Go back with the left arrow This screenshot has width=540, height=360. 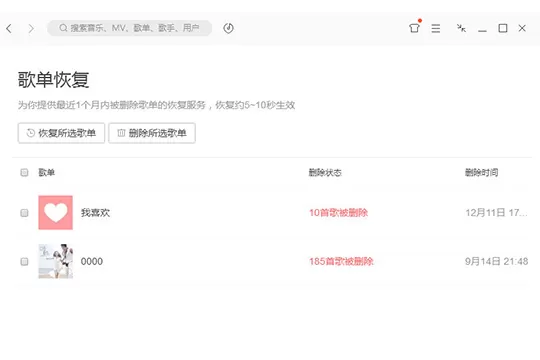pyautogui.click(x=9, y=28)
